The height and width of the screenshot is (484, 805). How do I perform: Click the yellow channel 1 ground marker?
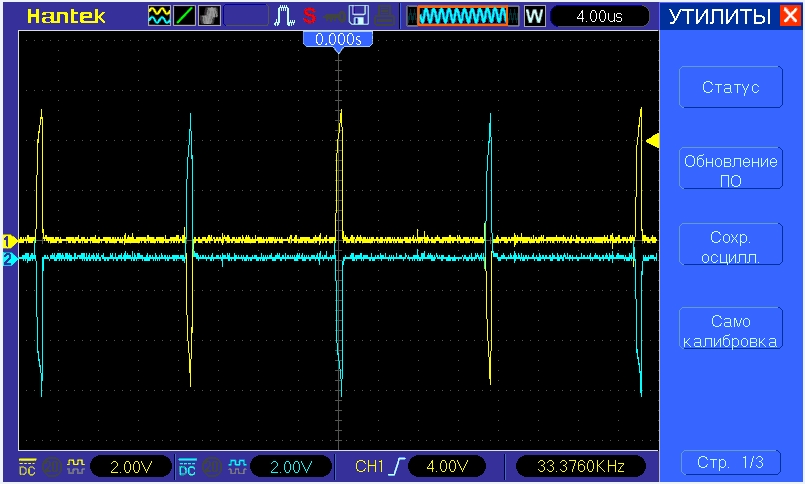[x=8, y=241]
